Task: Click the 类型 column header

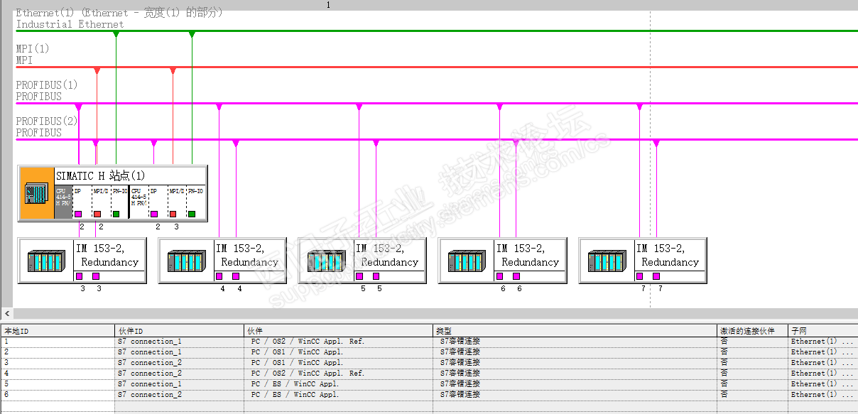Action: coord(575,331)
